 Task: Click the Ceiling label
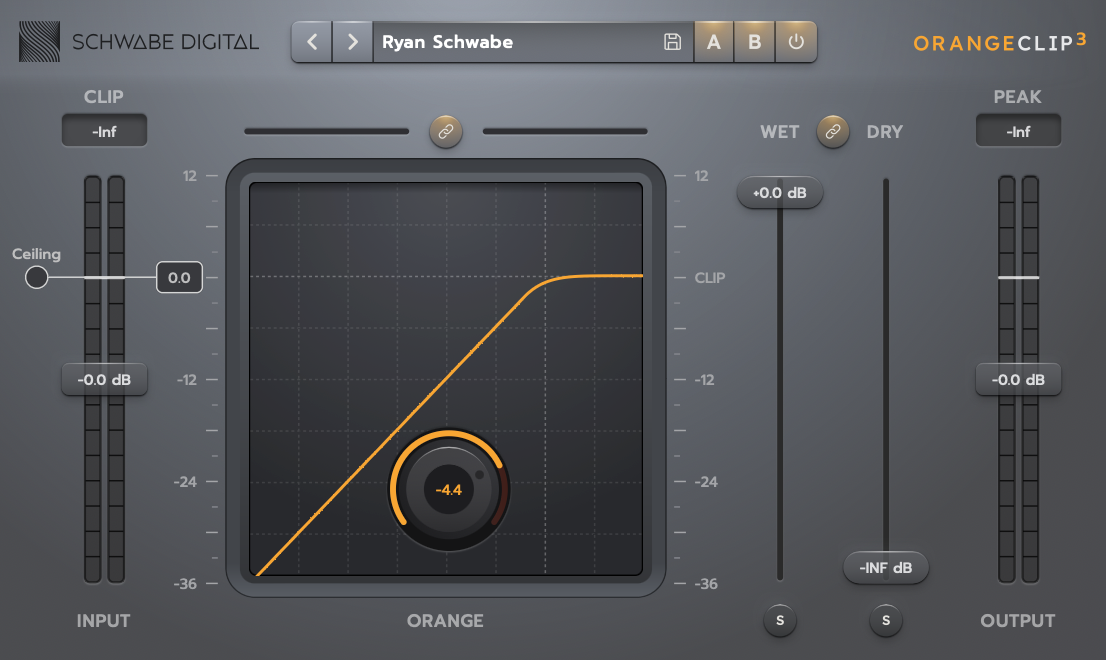[x=37, y=254]
